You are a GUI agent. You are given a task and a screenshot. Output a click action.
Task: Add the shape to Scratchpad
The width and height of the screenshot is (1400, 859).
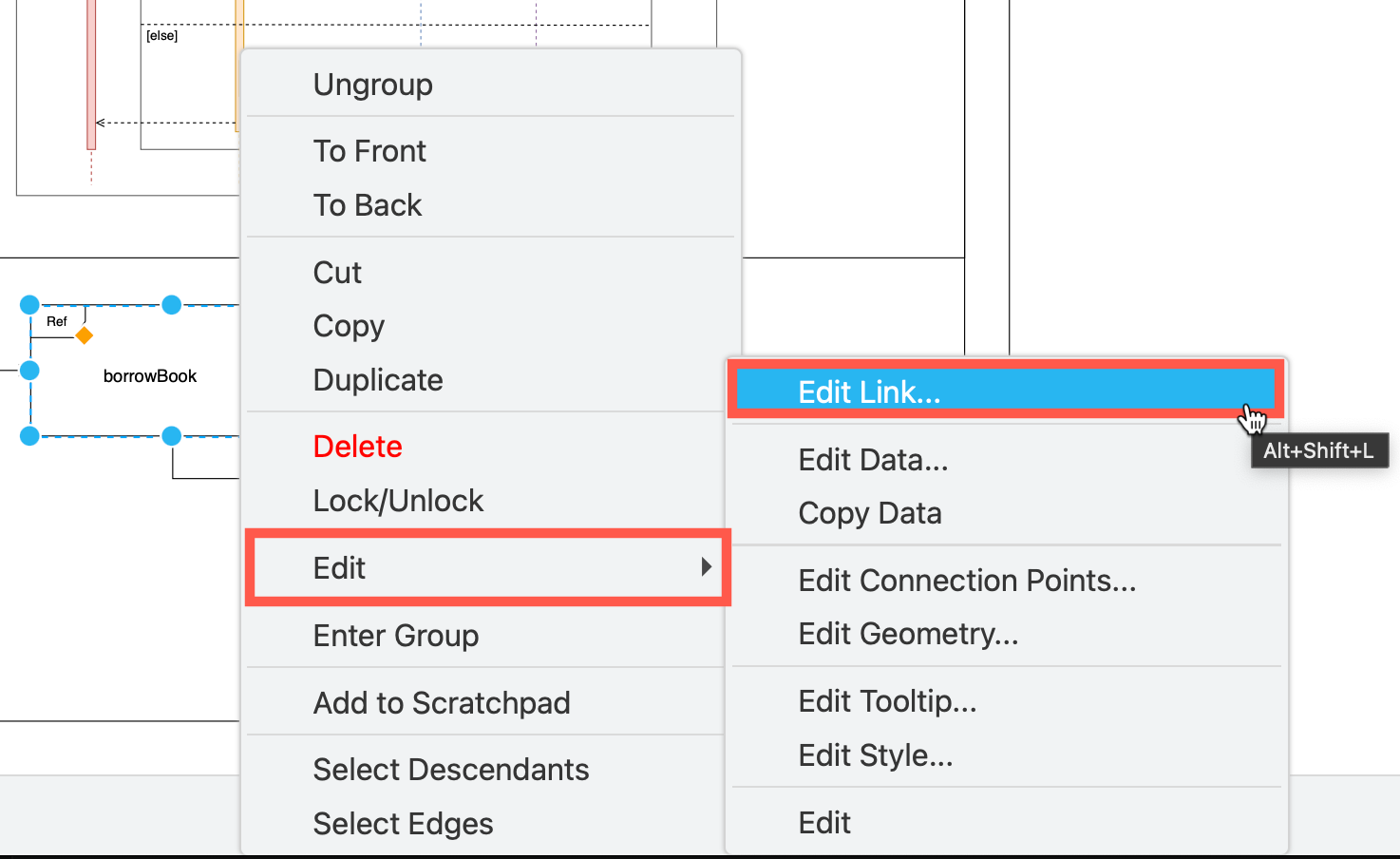442,702
